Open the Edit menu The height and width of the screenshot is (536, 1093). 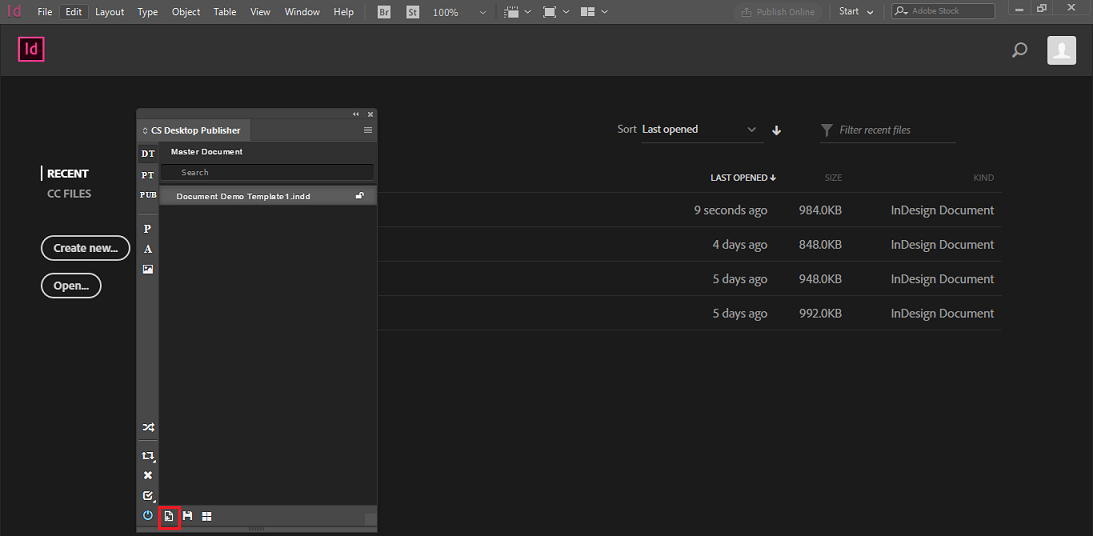[x=74, y=12]
